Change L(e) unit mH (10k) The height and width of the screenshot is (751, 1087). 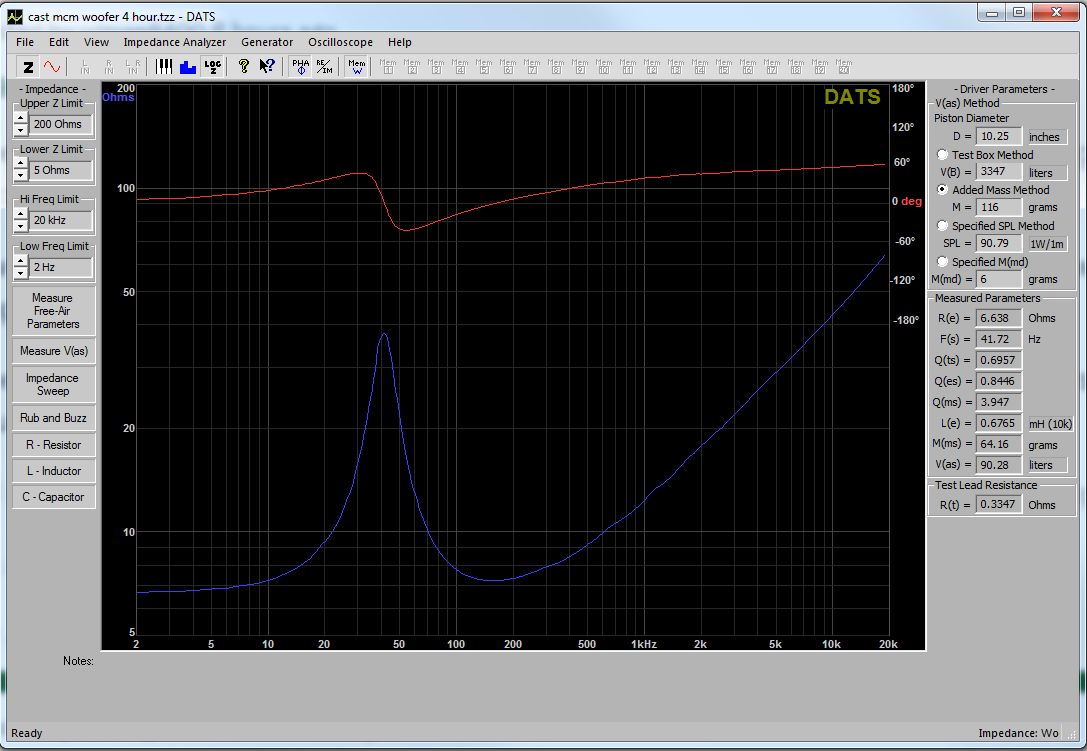coord(1050,424)
